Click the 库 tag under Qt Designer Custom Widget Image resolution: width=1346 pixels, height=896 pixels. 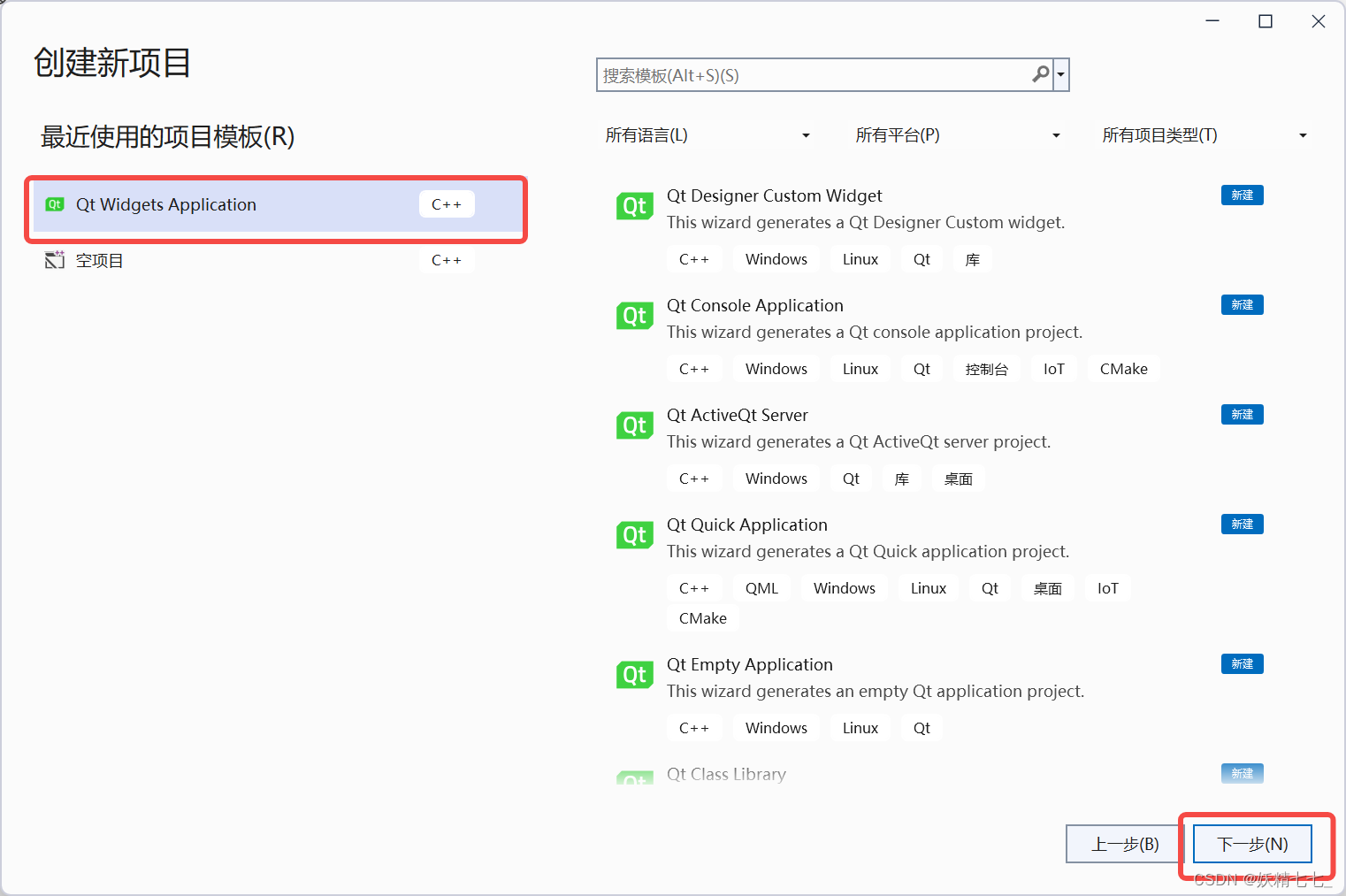coord(973,259)
